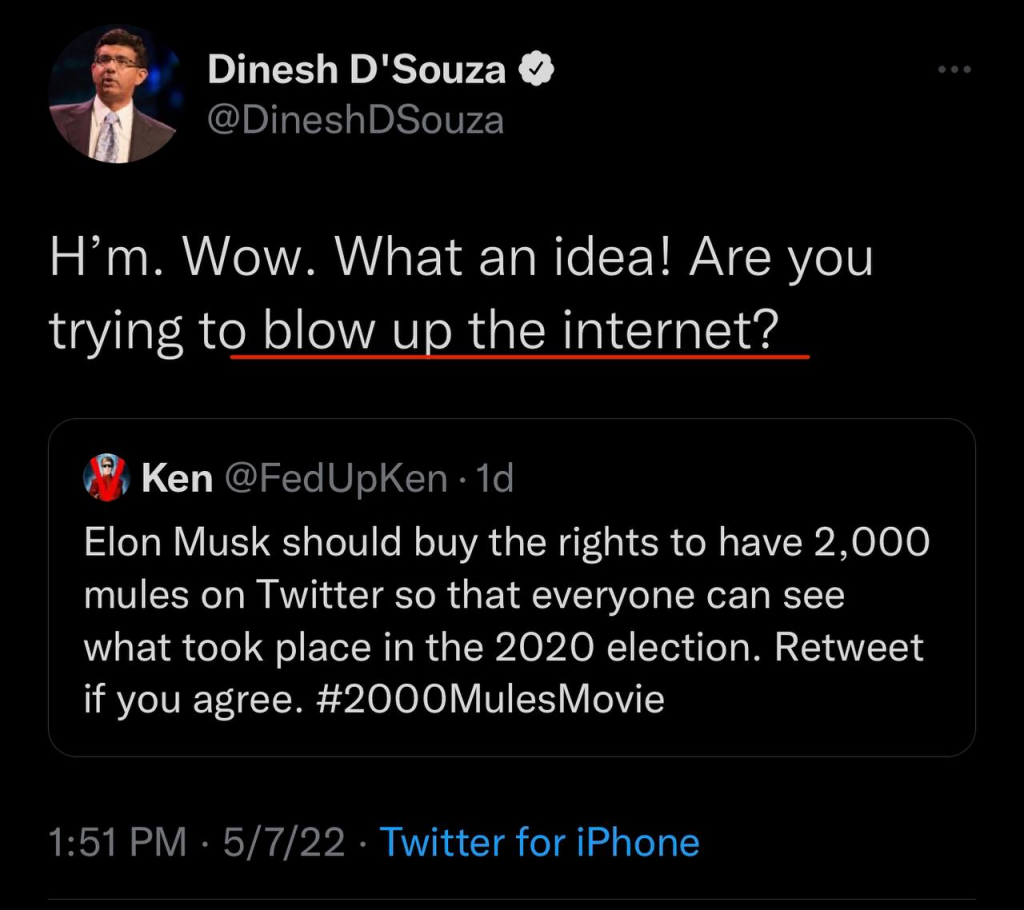Click the @DineshDSouza handle

tap(355, 121)
